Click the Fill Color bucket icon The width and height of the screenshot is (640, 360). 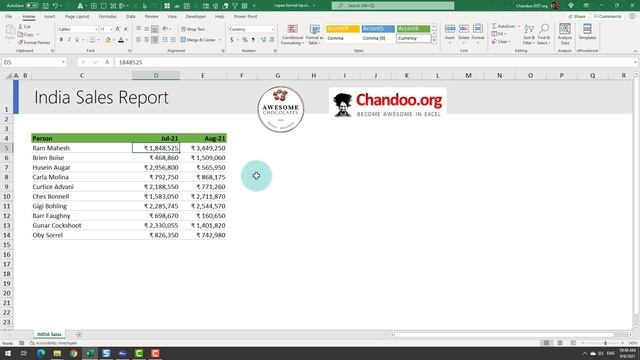108,40
